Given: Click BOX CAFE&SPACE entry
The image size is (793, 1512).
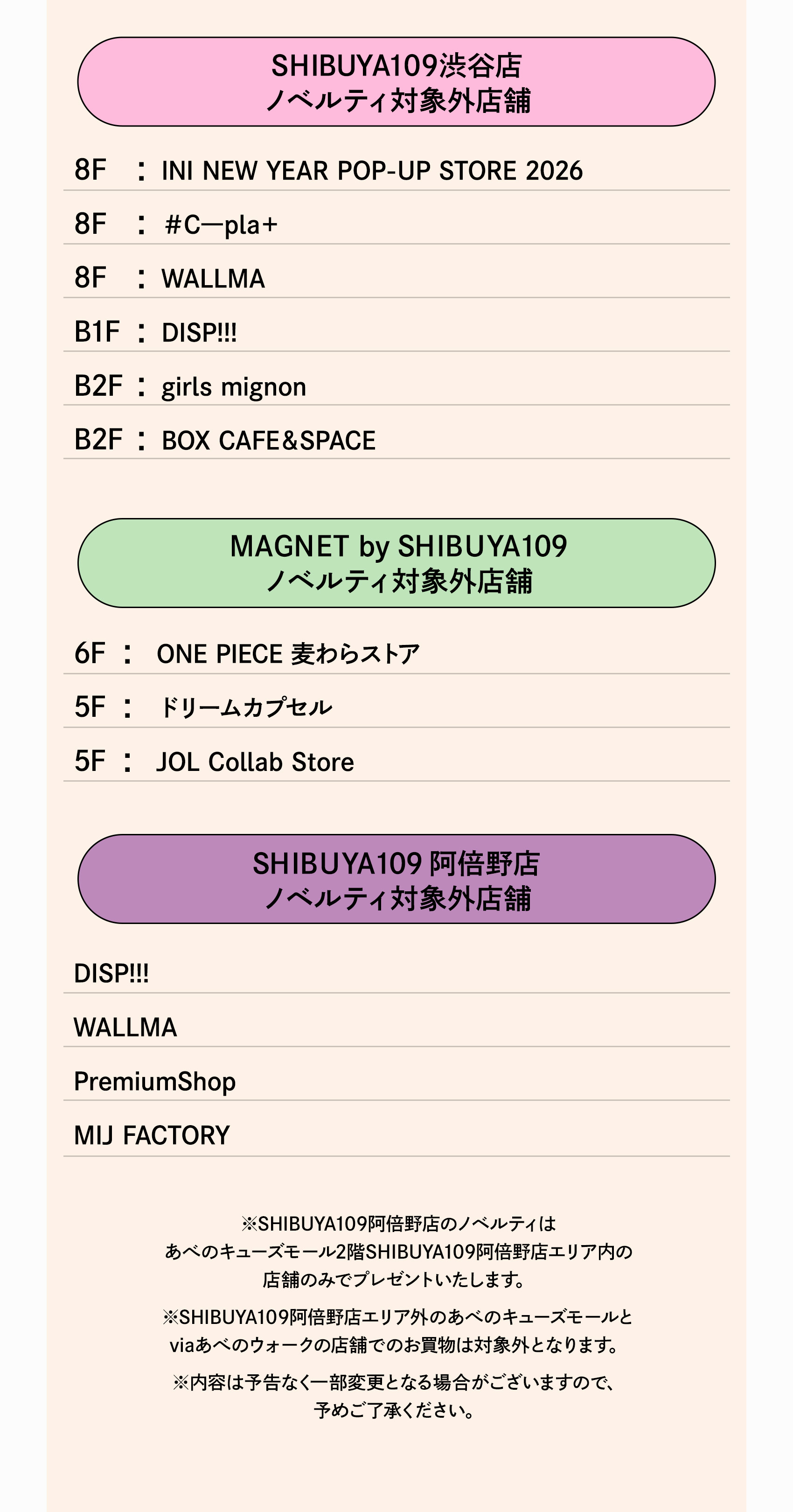Looking at the screenshot, I should (x=268, y=441).
